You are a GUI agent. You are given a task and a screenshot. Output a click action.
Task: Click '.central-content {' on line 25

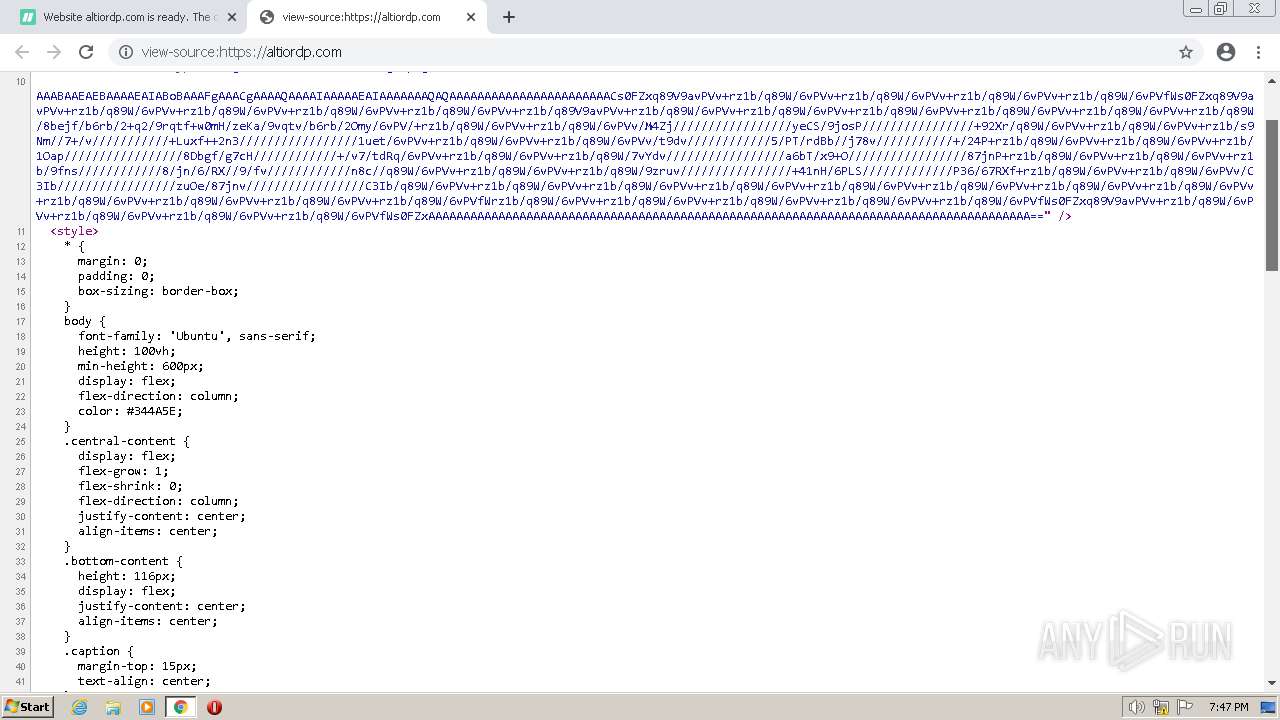click(x=126, y=441)
